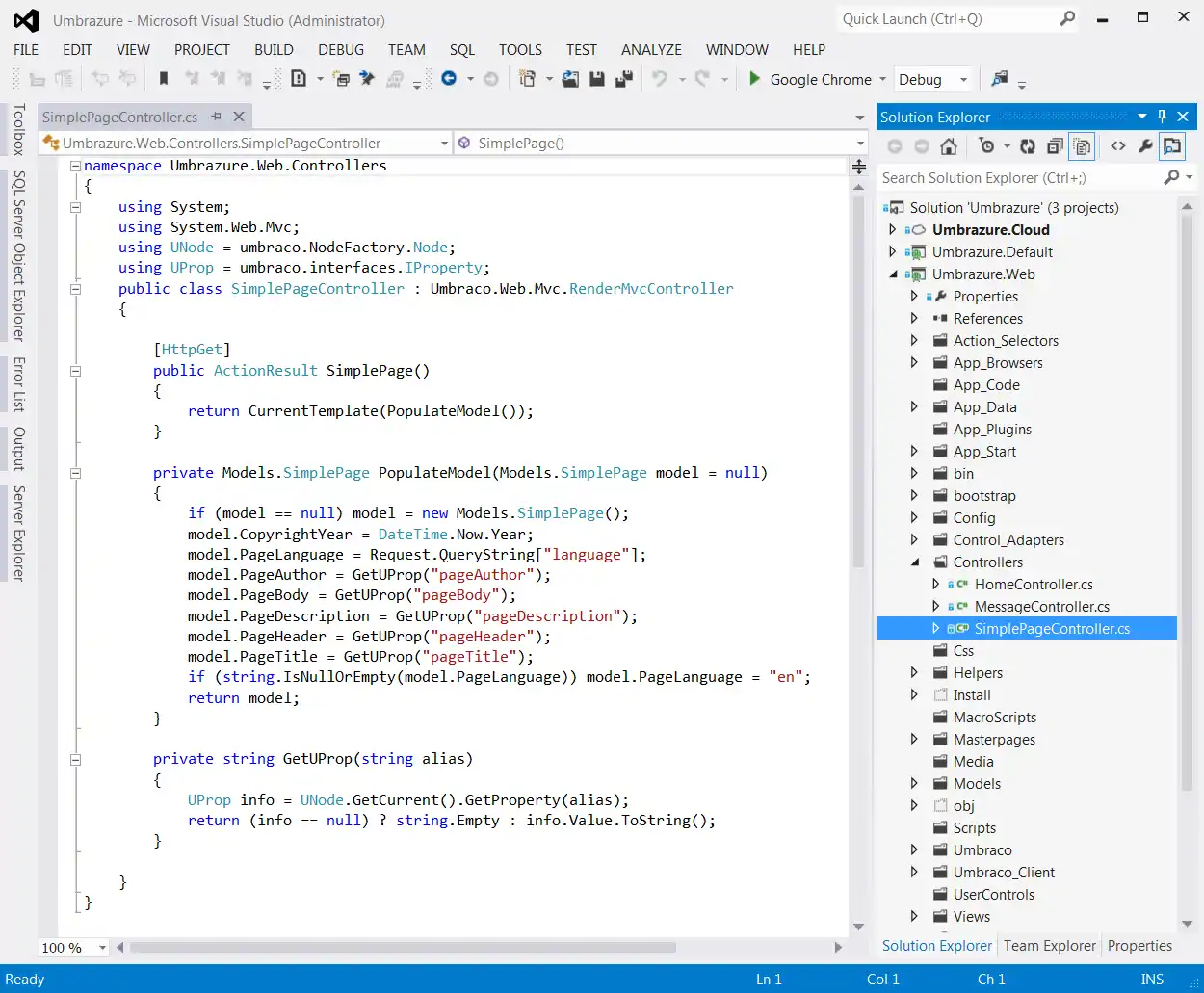Click the window-with-star toolbar icon
The image size is (1204, 993).
(341, 79)
